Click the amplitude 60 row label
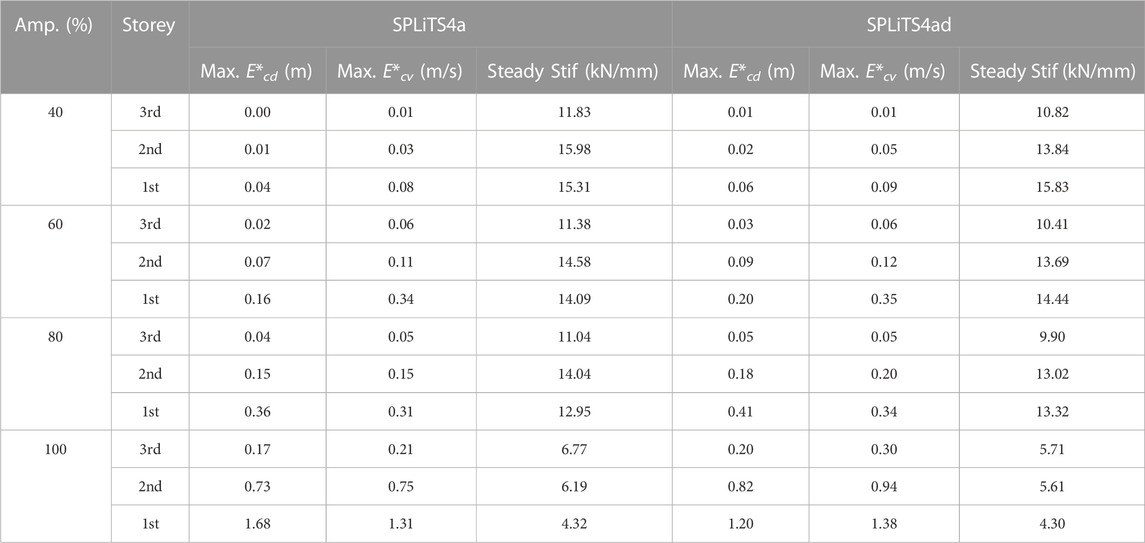 click(55, 224)
